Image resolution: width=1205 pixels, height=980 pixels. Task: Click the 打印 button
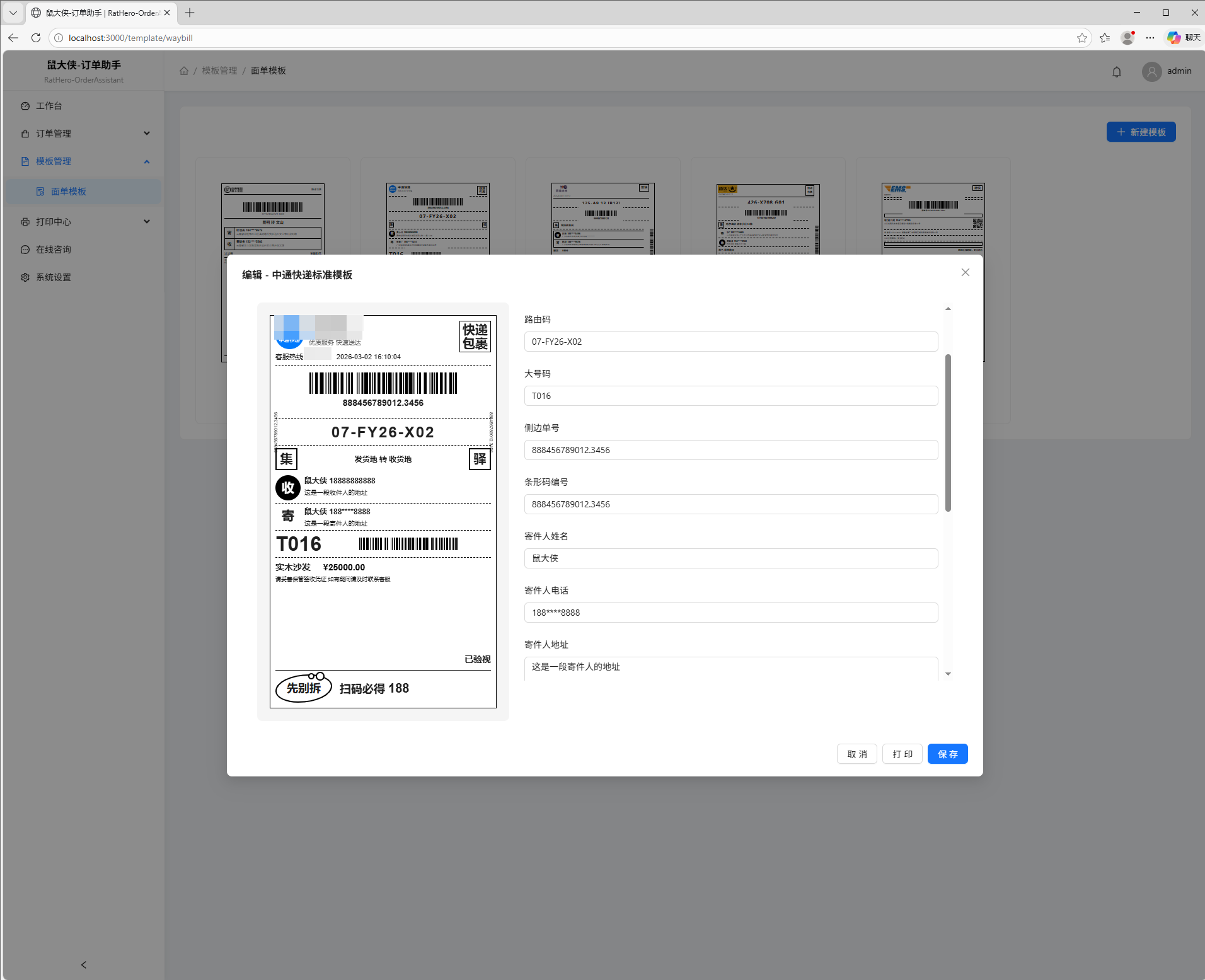902,754
